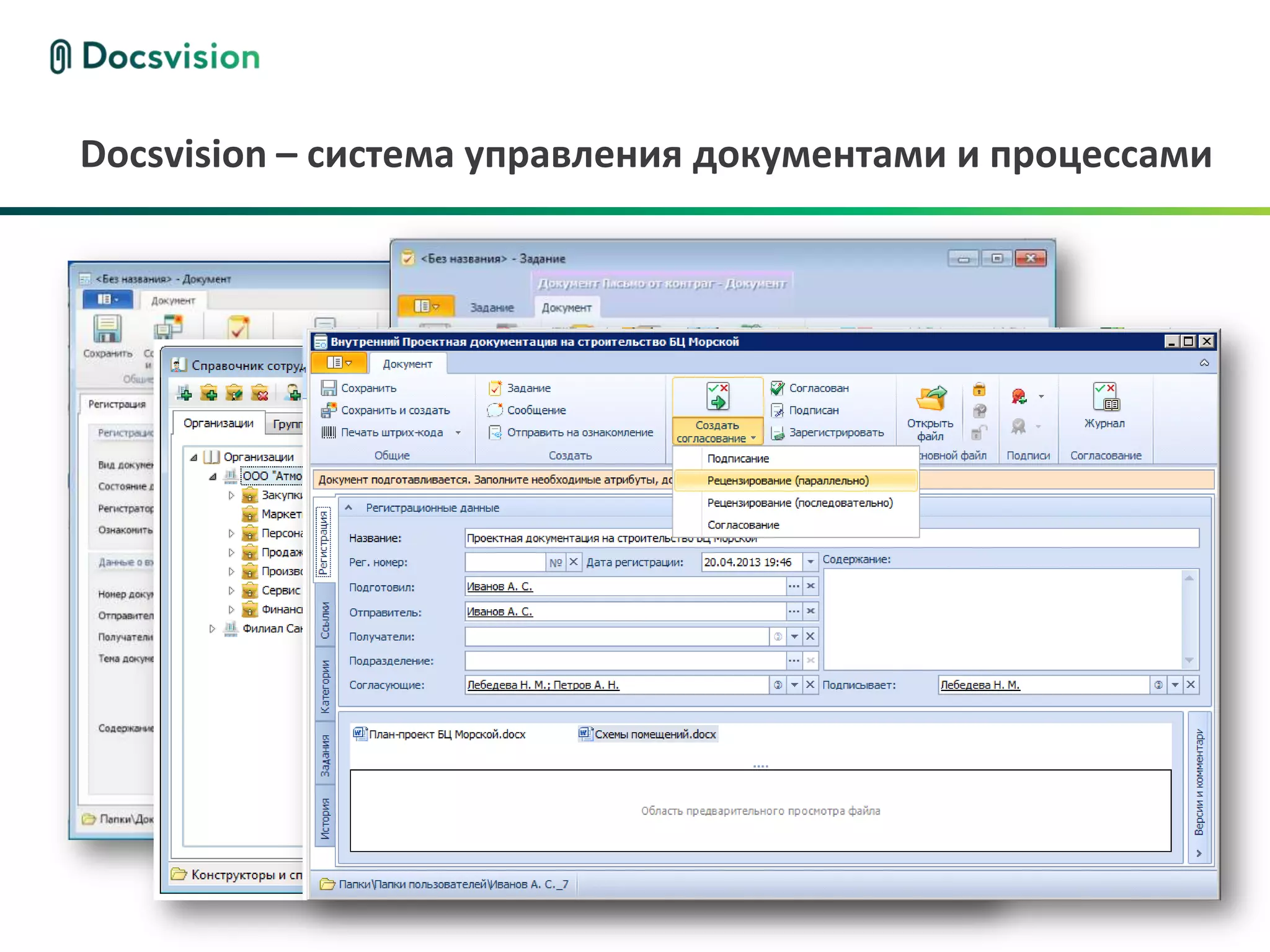Click the lock file icon beside Открыть файл
Screen dimensions: 1270x952
tap(979, 390)
